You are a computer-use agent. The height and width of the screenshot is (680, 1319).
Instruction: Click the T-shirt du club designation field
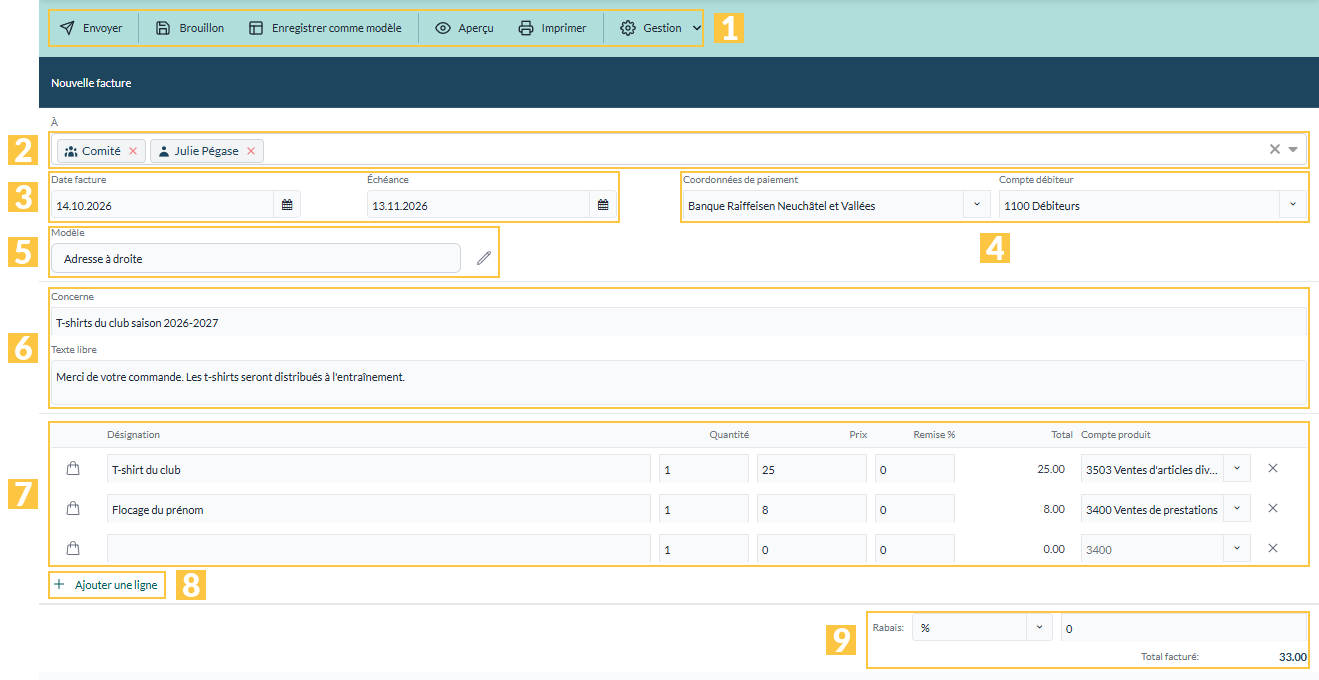[379, 469]
